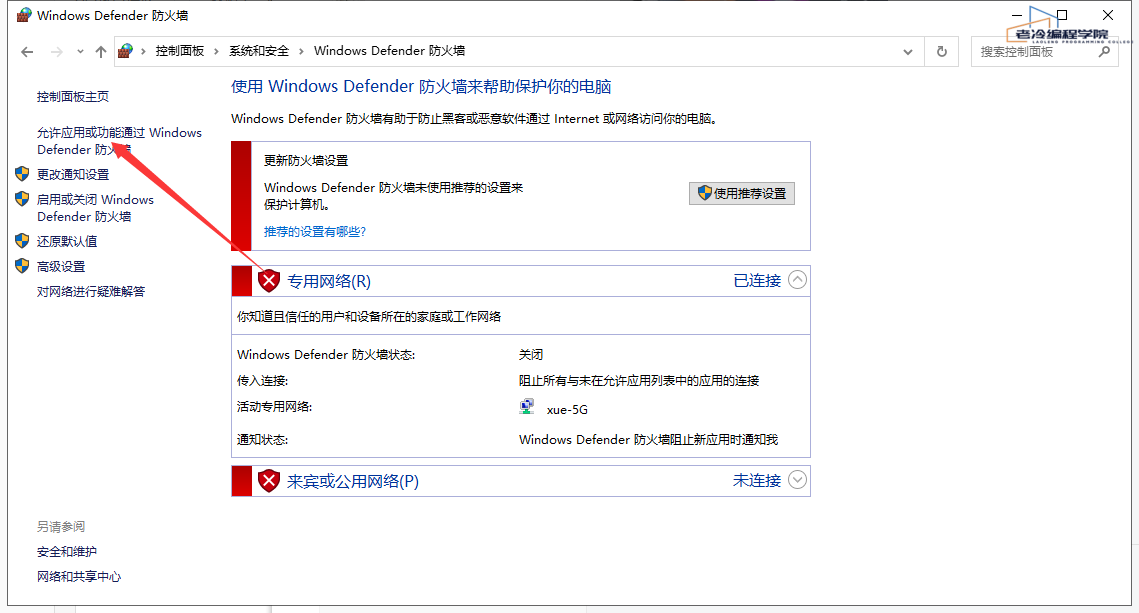The height and width of the screenshot is (613, 1139).
Task: Go back with the back arrow
Action: pyautogui.click(x=28, y=52)
